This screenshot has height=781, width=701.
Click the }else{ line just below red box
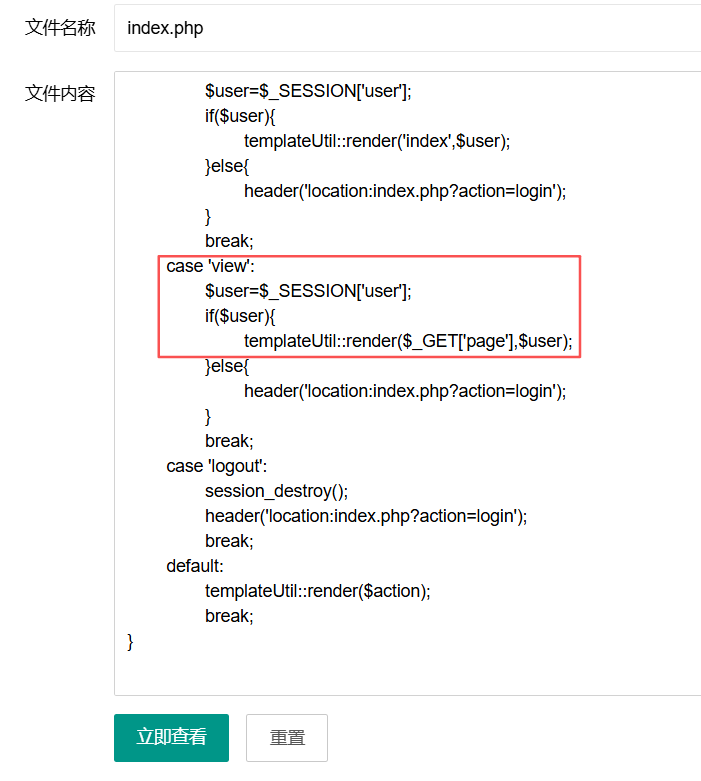click(x=227, y=366)
